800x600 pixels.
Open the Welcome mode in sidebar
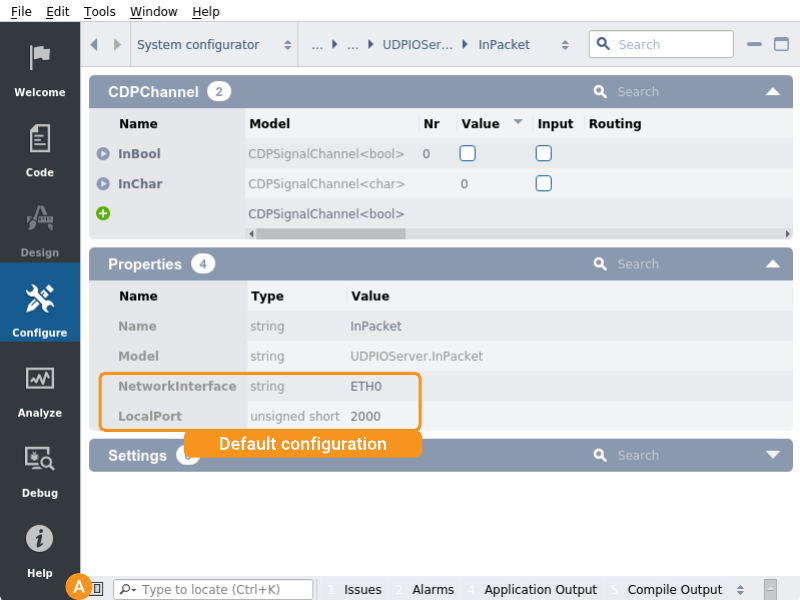pyautogui.click(x=39, y=70)
